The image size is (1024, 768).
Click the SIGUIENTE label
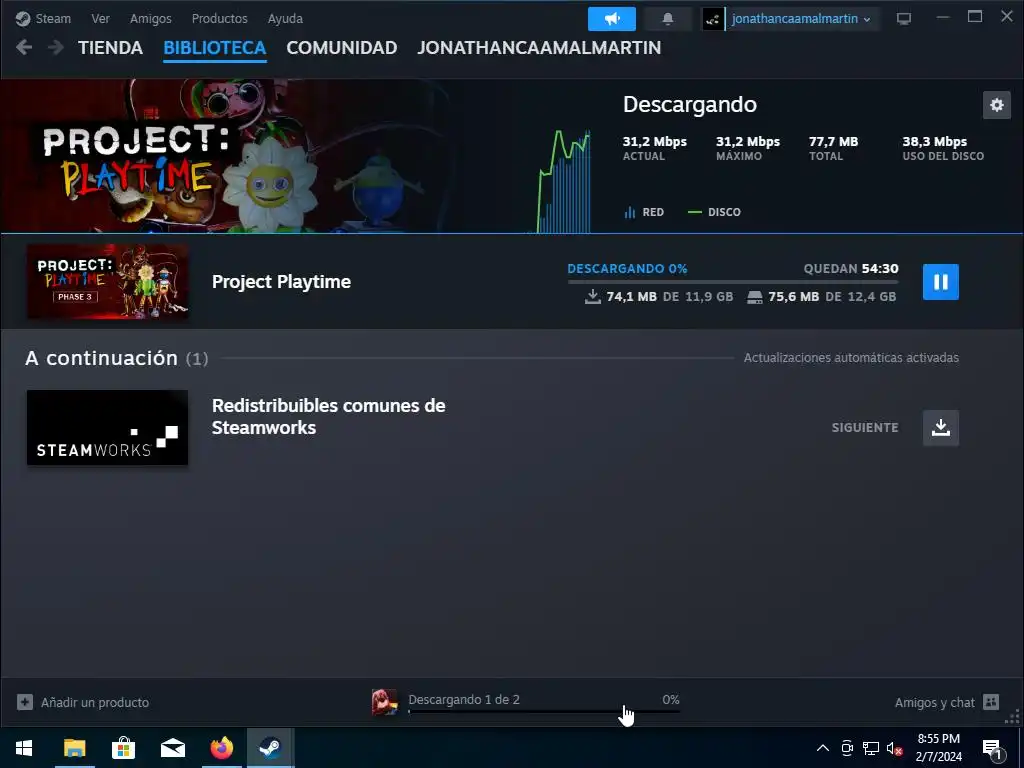[x=865, y=428]
